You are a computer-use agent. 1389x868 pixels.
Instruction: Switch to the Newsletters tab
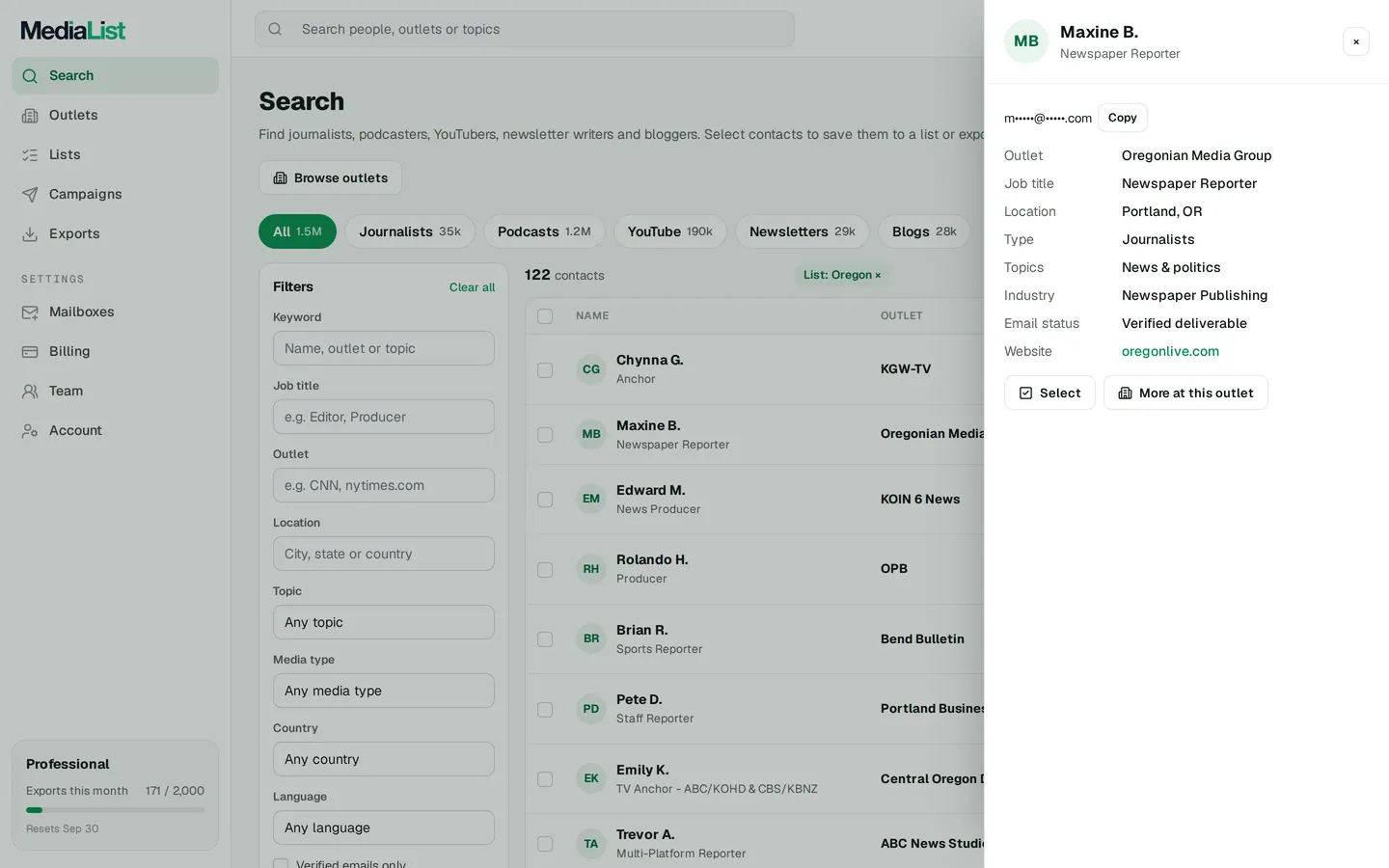pyautogui.click(x=803, y=231)
